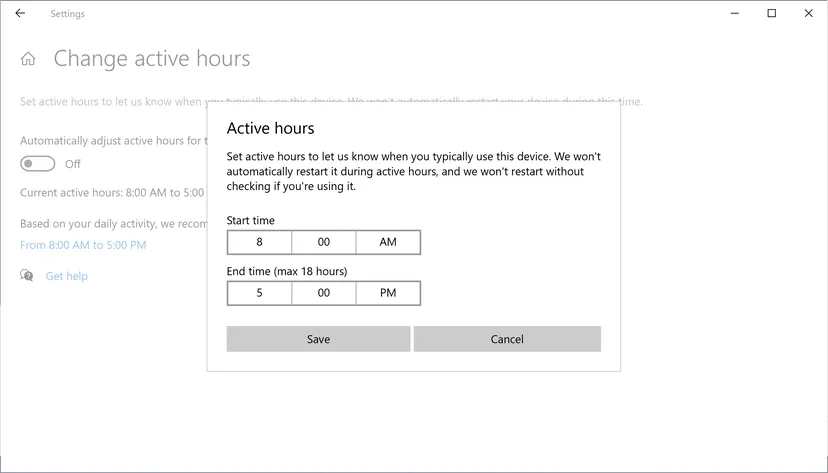Go back using the back arrow
This screenshot has height=473, width=828.
[x=20, y=14]
